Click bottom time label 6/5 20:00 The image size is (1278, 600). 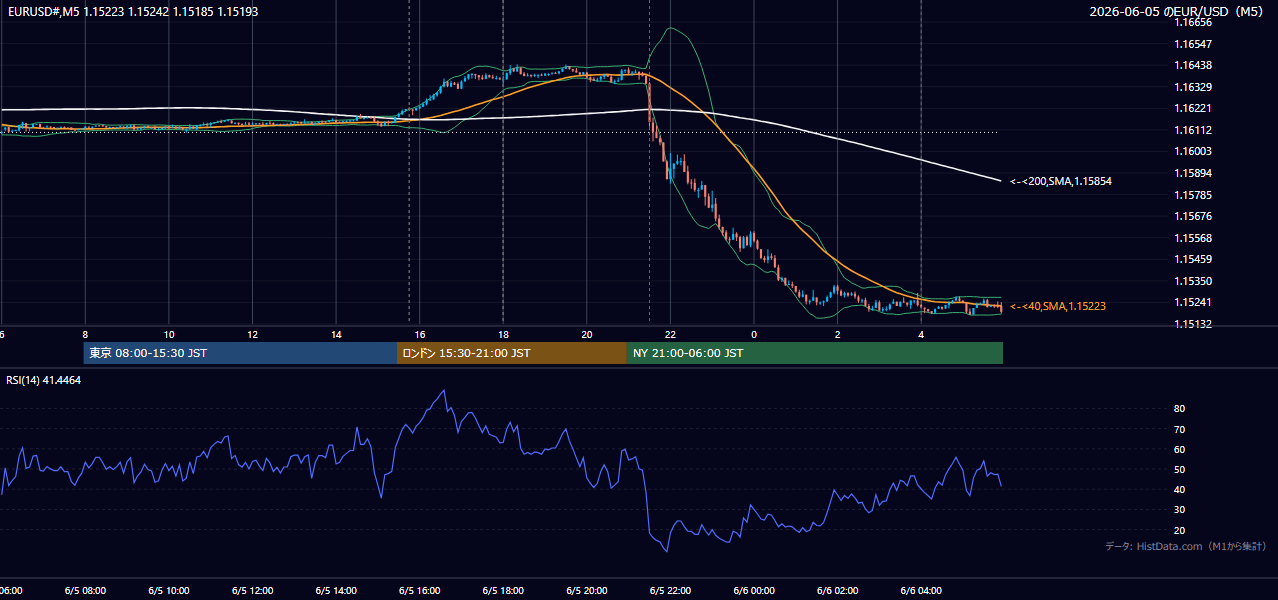tap(587, 591)
